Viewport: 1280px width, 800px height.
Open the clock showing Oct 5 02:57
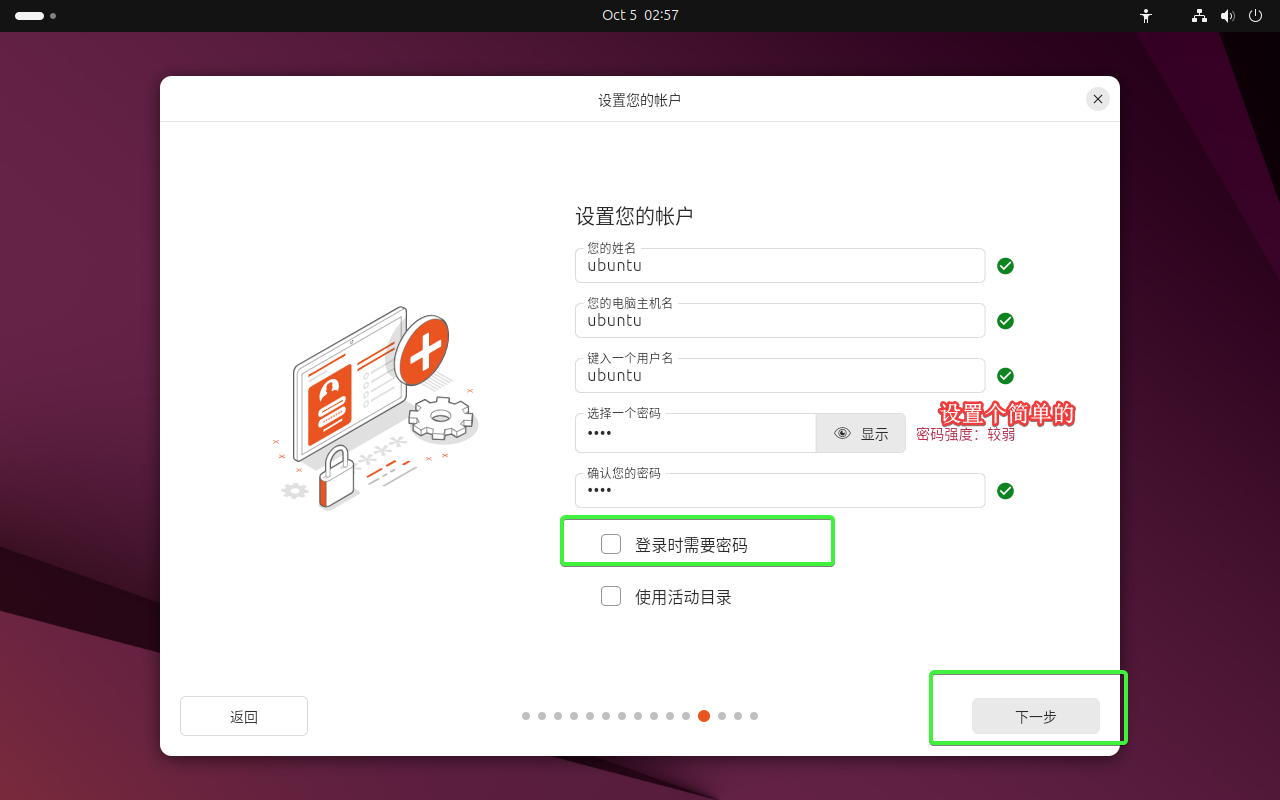[640, 16]
